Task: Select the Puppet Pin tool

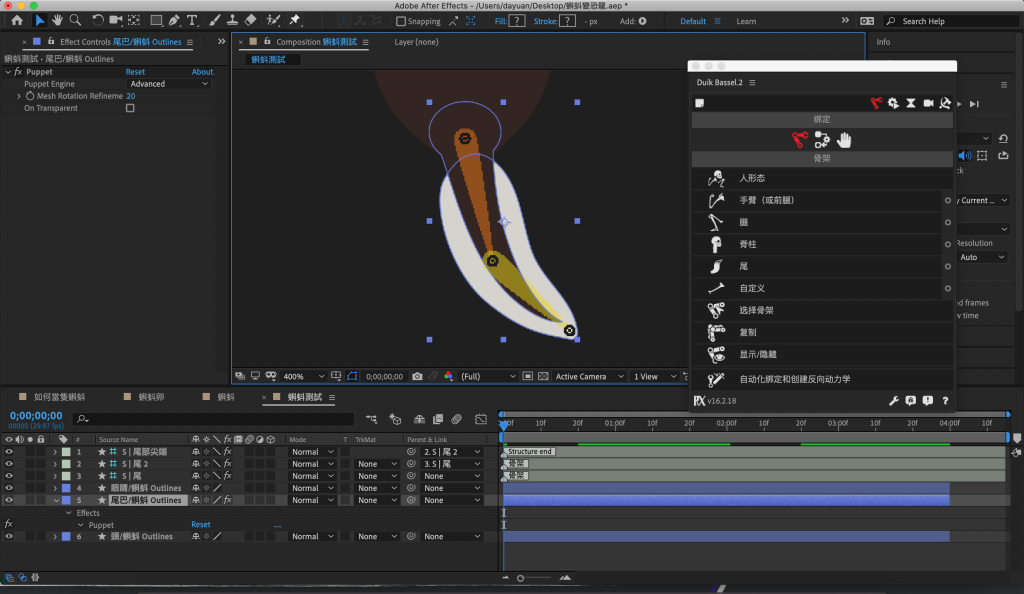Action: pos(295,20)
